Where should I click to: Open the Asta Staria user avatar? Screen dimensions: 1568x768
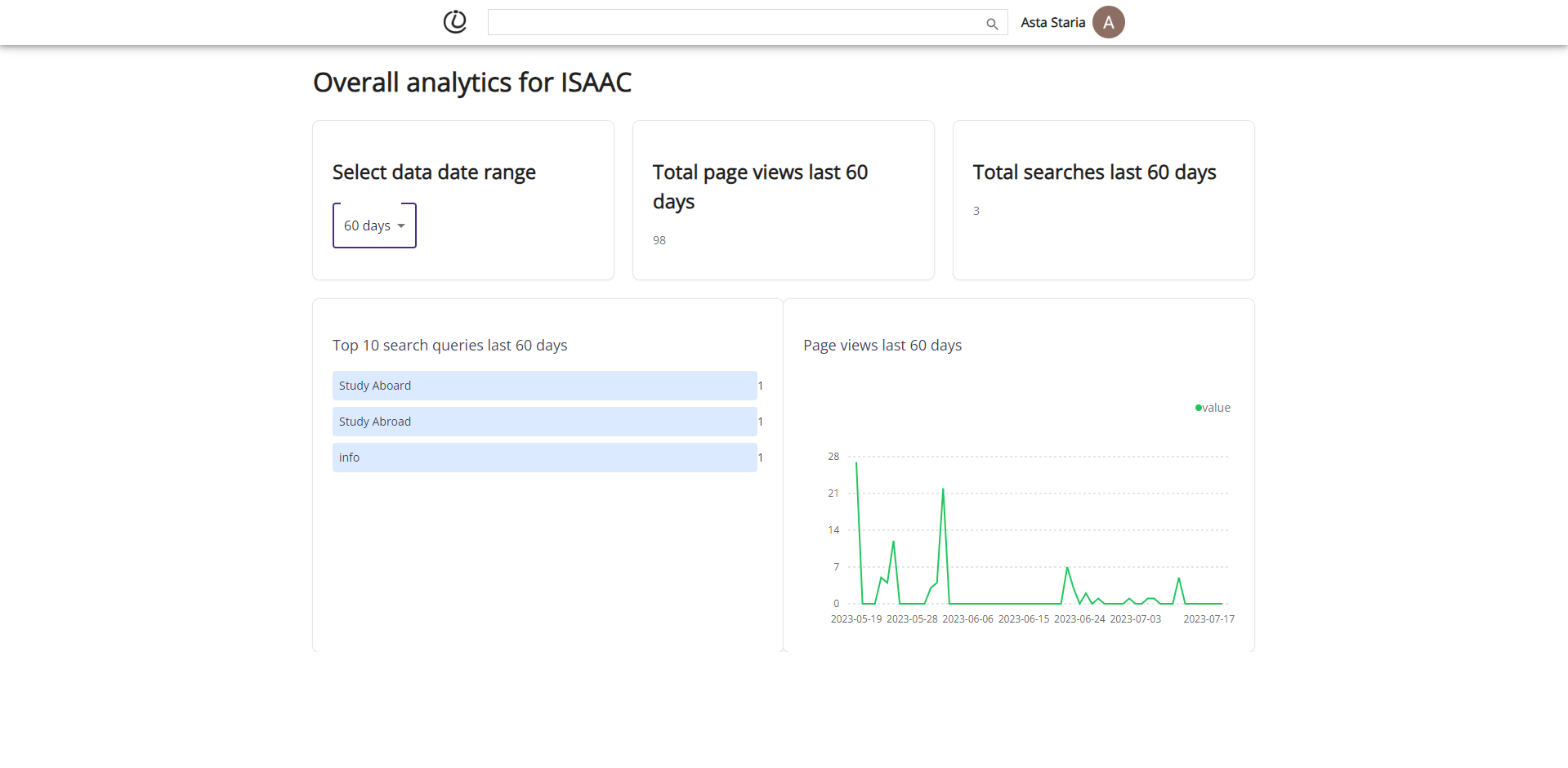coord(1109,22)
